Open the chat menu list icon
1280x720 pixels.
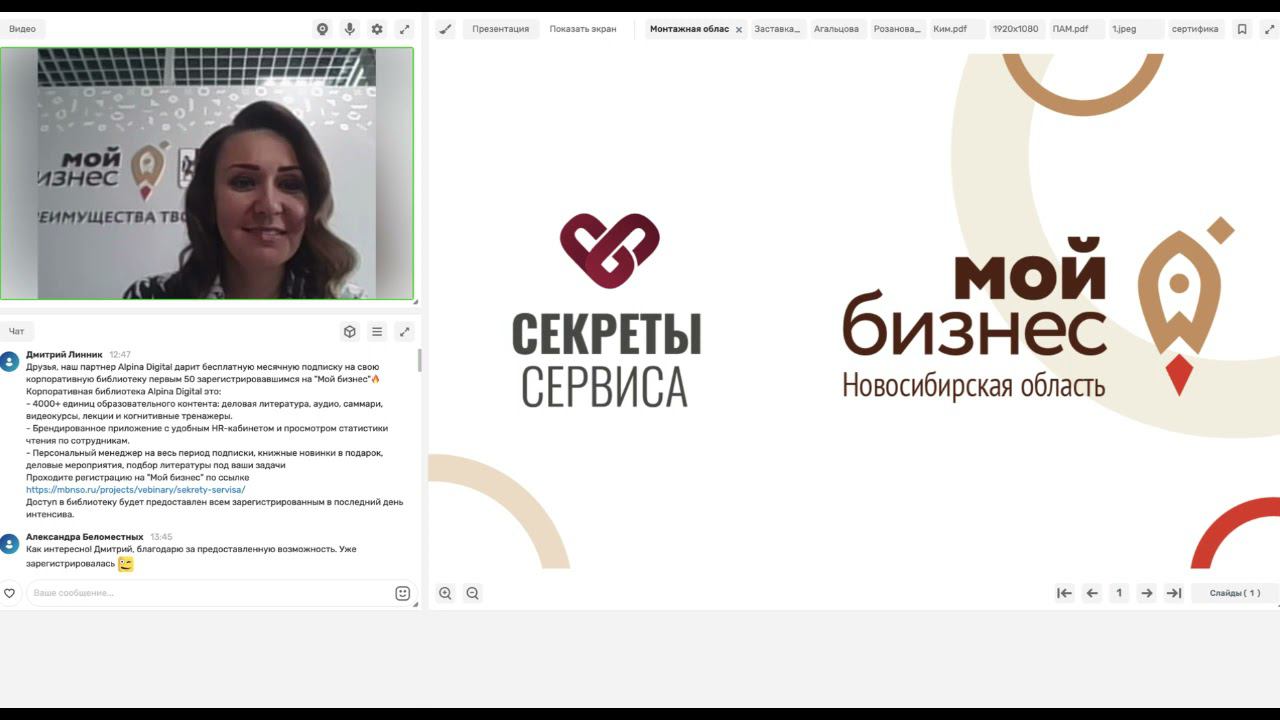click(377, 331)
